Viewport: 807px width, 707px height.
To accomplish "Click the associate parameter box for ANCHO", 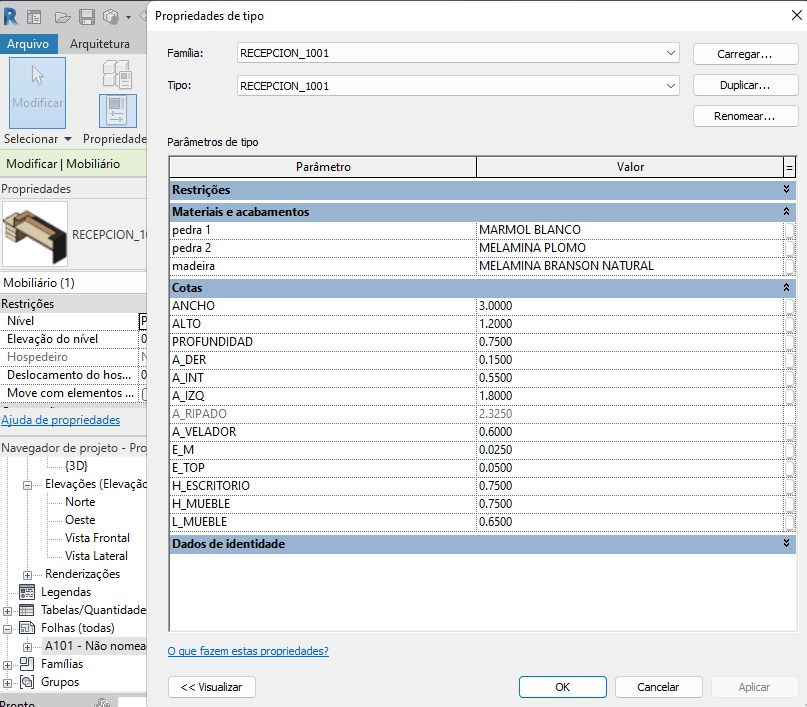I will tap(789, 306).
